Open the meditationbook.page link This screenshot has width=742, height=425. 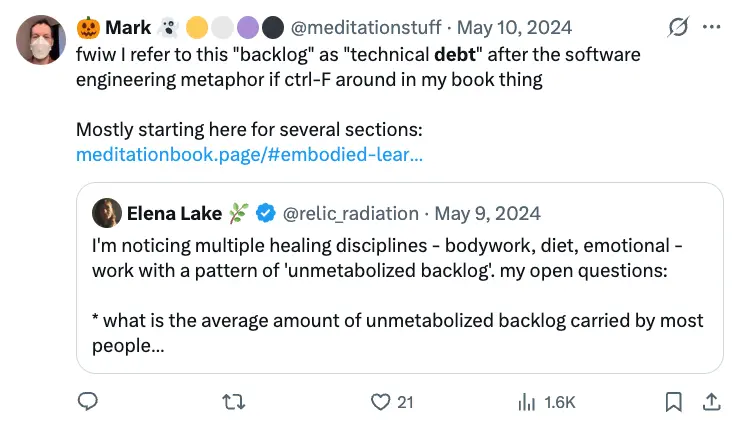point(249,155)
